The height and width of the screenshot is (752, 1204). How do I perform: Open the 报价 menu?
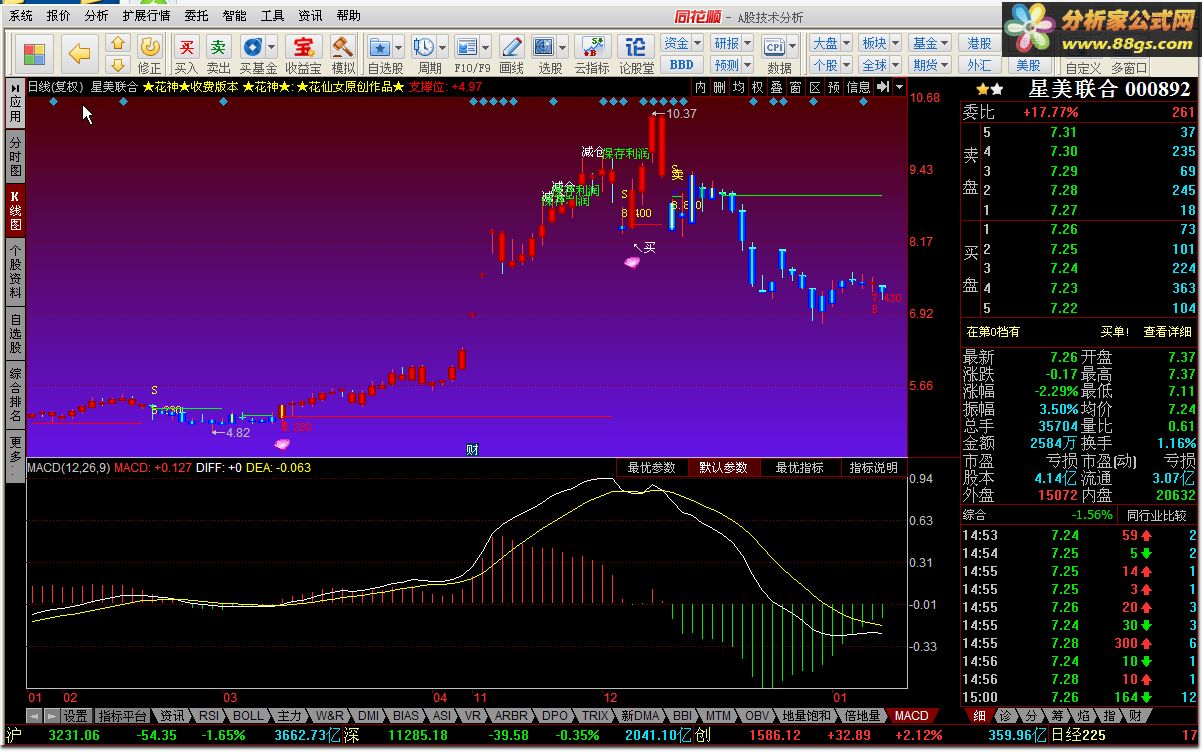[58, 16]
